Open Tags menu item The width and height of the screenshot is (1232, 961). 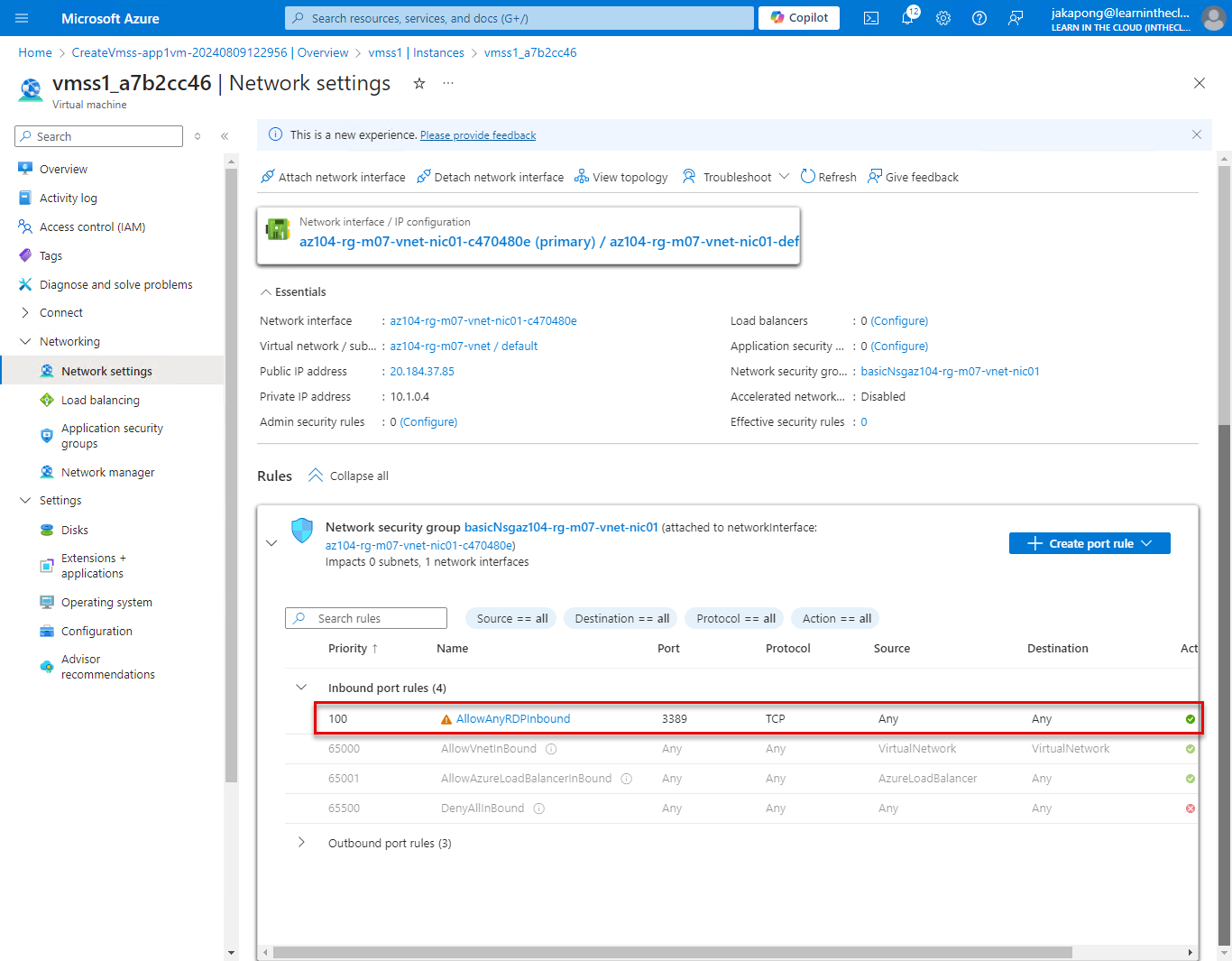point(51,255)
